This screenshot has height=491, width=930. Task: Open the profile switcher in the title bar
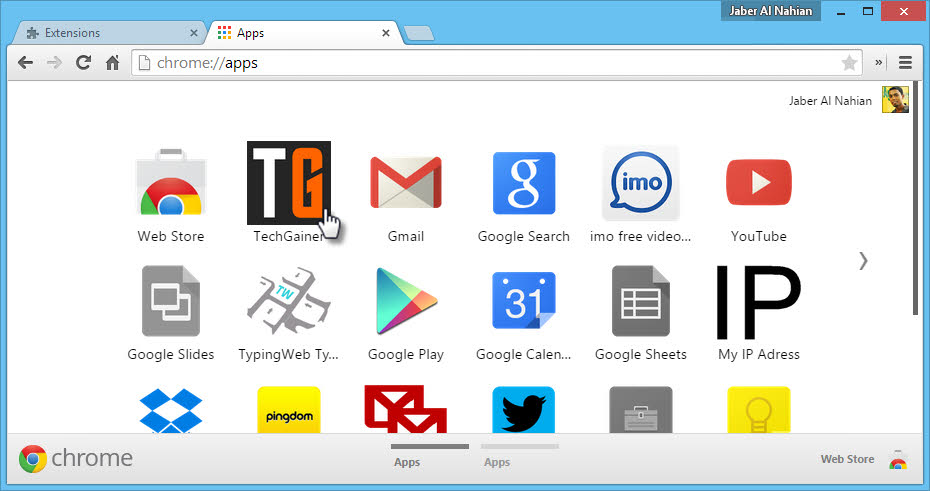coord(770,11)
